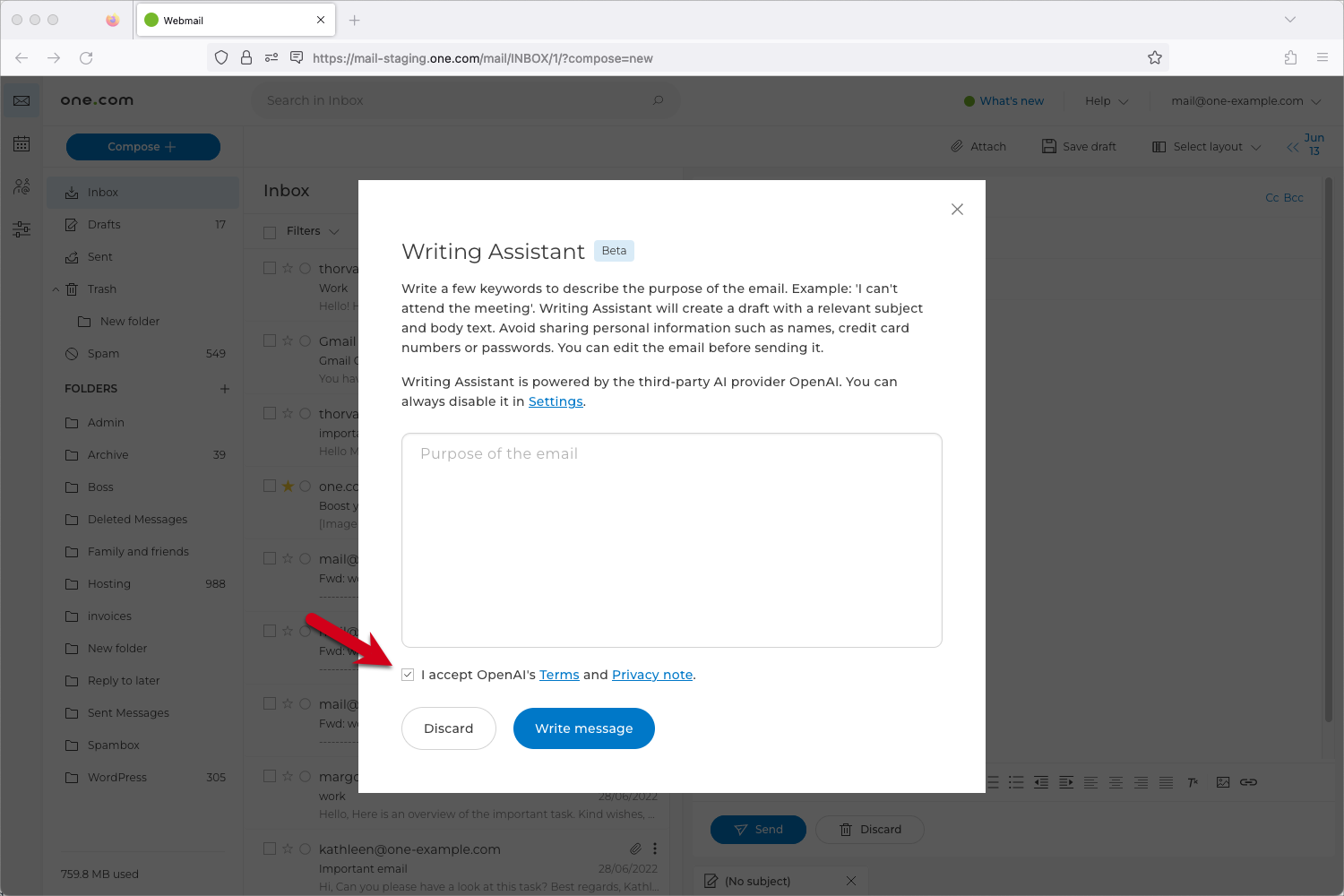Toggle the select-all checkbox beside Filters
This screenshot has width=1344, height=896.
[270, 232]
